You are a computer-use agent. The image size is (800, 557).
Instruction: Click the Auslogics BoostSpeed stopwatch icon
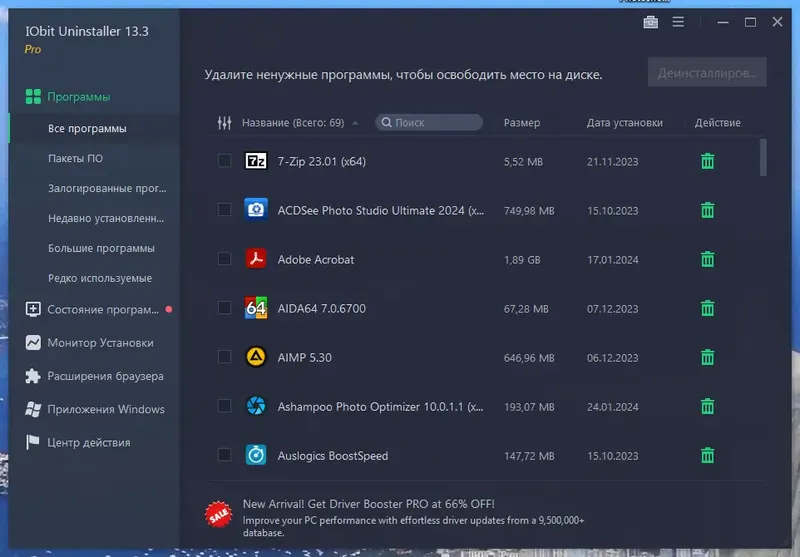point(256,455)
